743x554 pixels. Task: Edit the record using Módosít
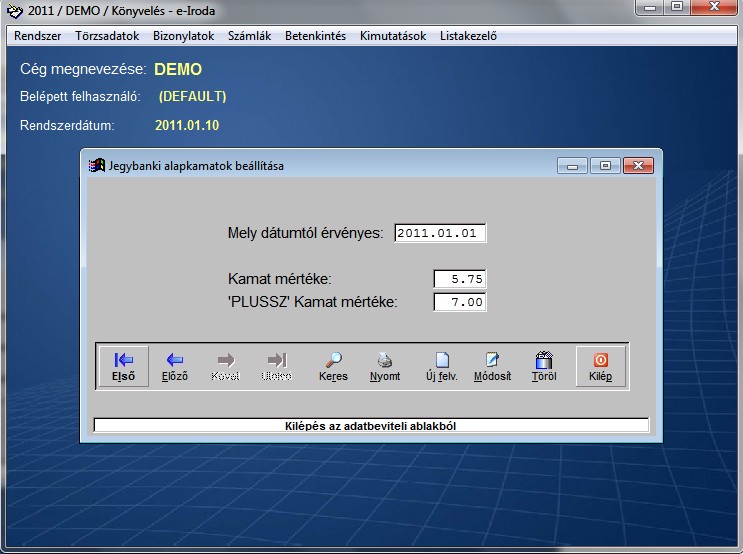pyautogui.click(x=492, y=367)
